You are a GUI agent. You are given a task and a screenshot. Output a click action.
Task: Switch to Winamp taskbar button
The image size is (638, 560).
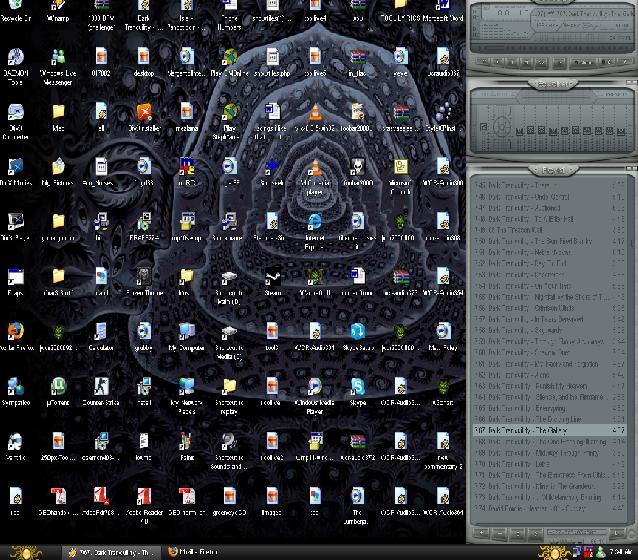[x=111, y=552]
